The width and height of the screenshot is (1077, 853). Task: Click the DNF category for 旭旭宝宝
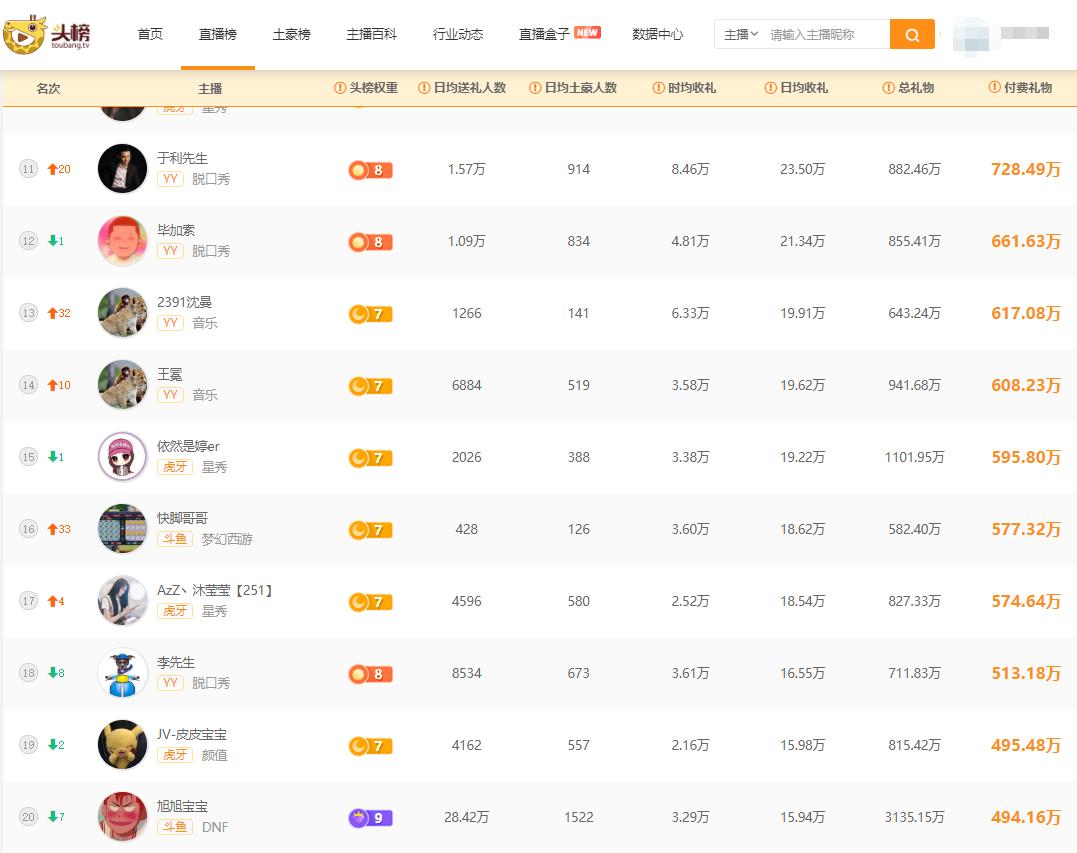click(x=215, y=827)
